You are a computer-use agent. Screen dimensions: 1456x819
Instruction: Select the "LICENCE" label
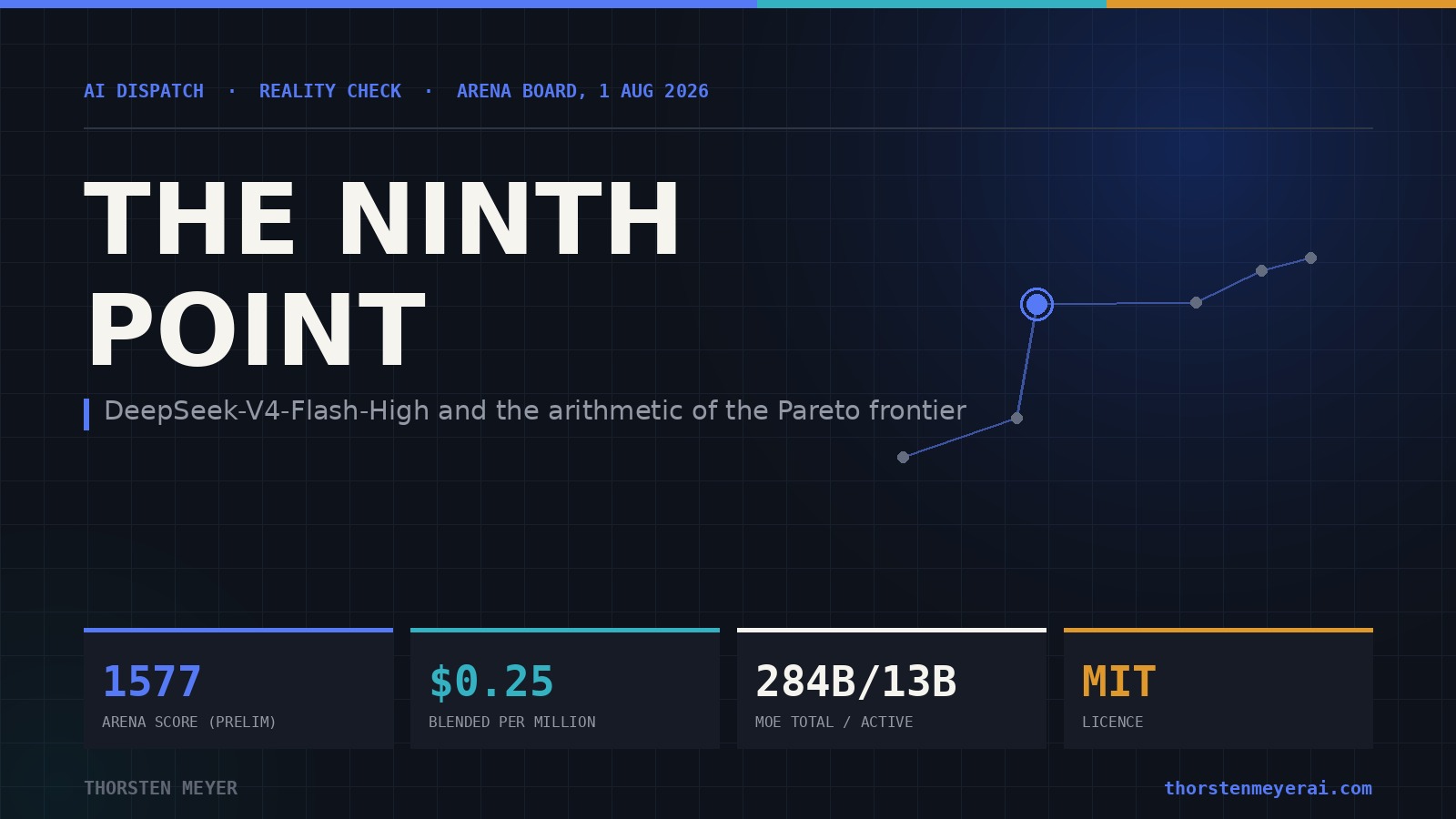coord(1113,722)
